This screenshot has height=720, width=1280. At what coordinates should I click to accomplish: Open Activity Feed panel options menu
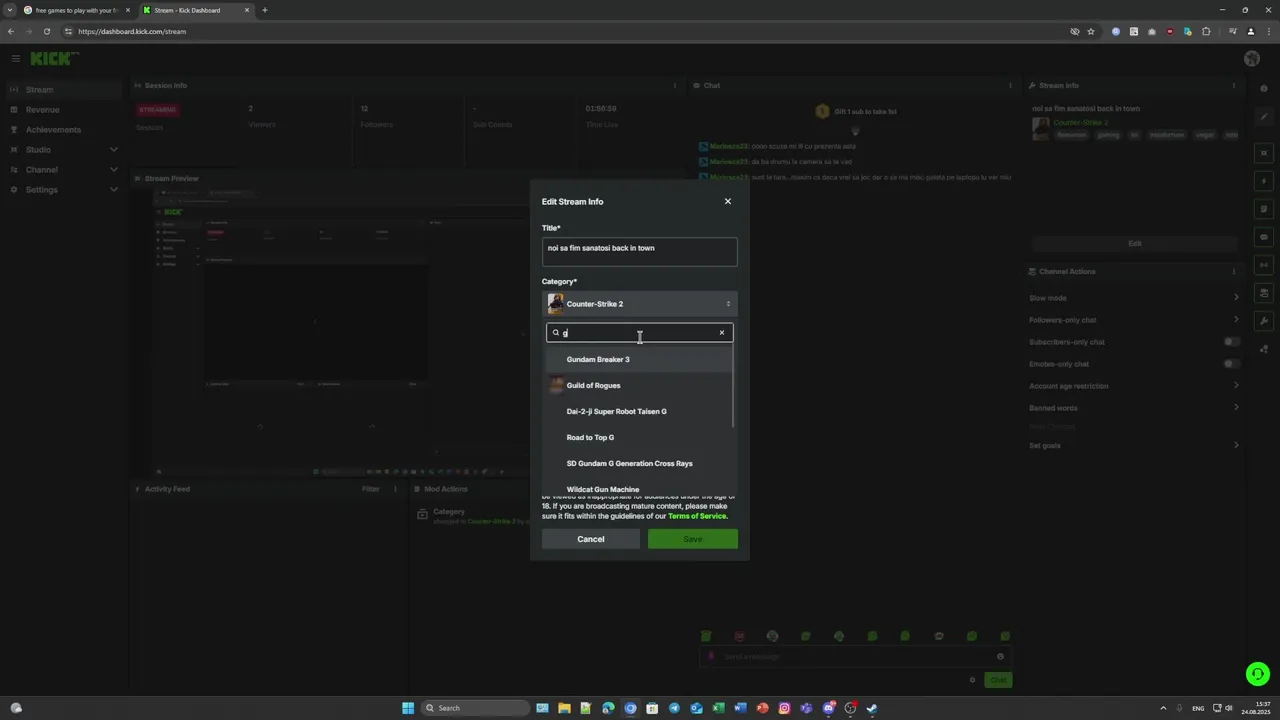click(397, 489)
